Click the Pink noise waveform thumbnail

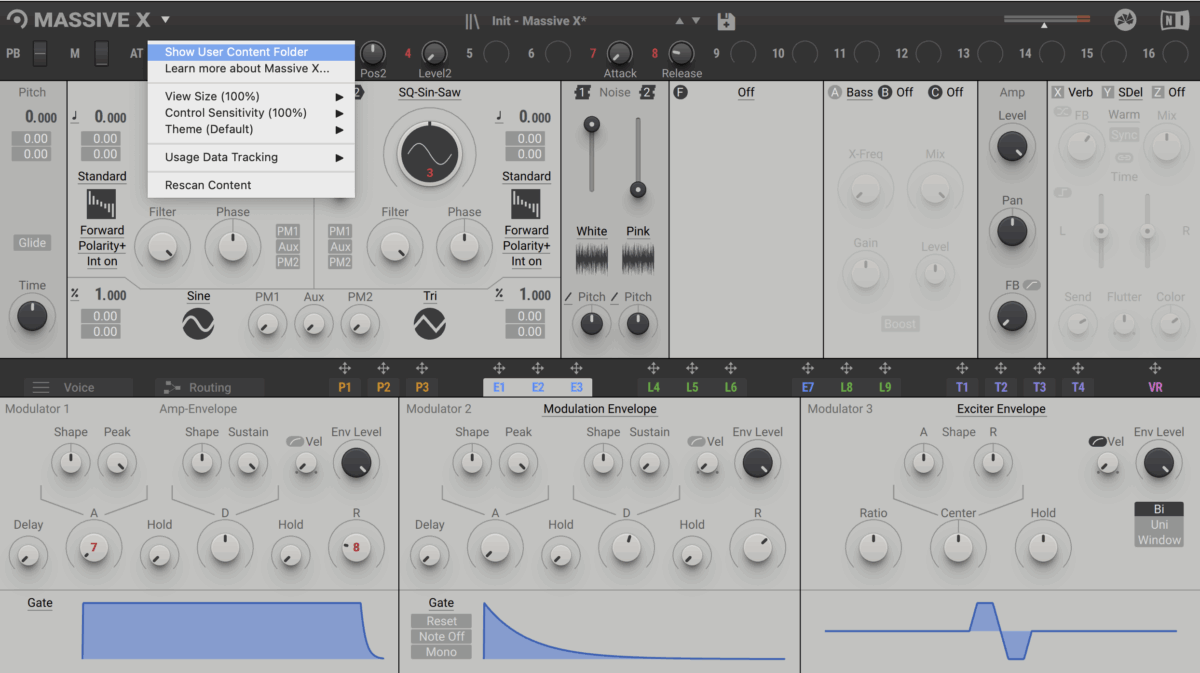tap(638, 259)
